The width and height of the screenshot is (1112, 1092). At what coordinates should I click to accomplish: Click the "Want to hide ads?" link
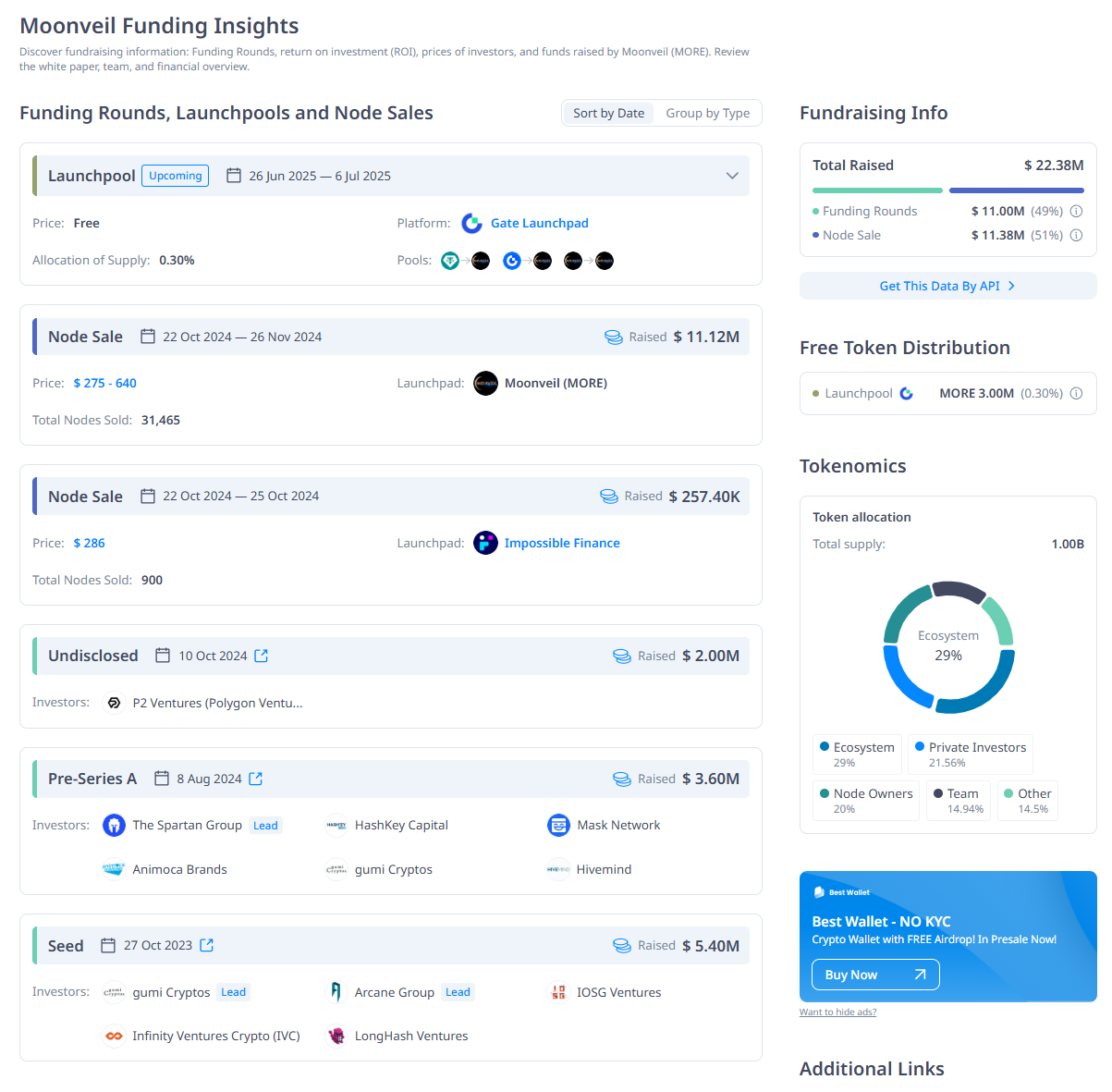[837, 1012]
